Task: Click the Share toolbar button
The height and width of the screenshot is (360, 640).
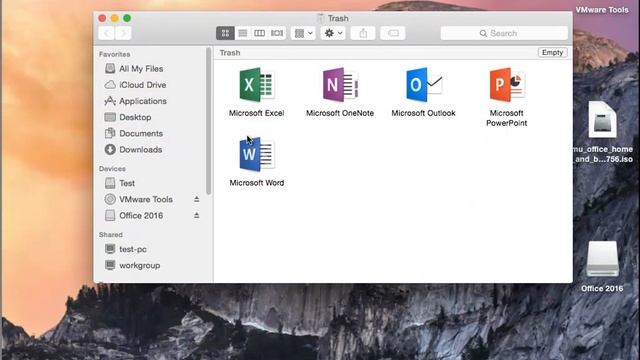Action: (363, 33)
